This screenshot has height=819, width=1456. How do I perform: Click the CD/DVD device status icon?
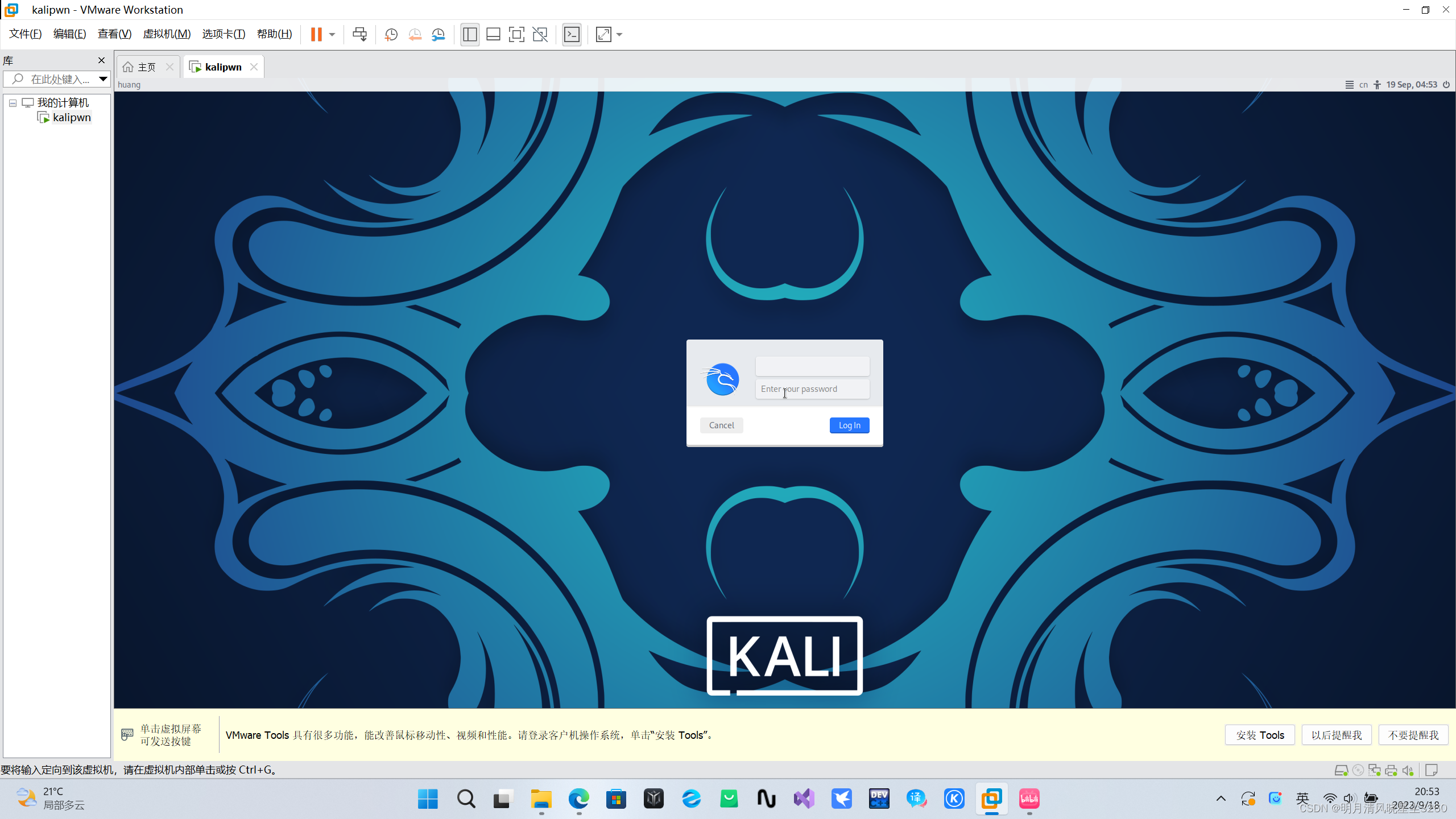coord(1358,770)
